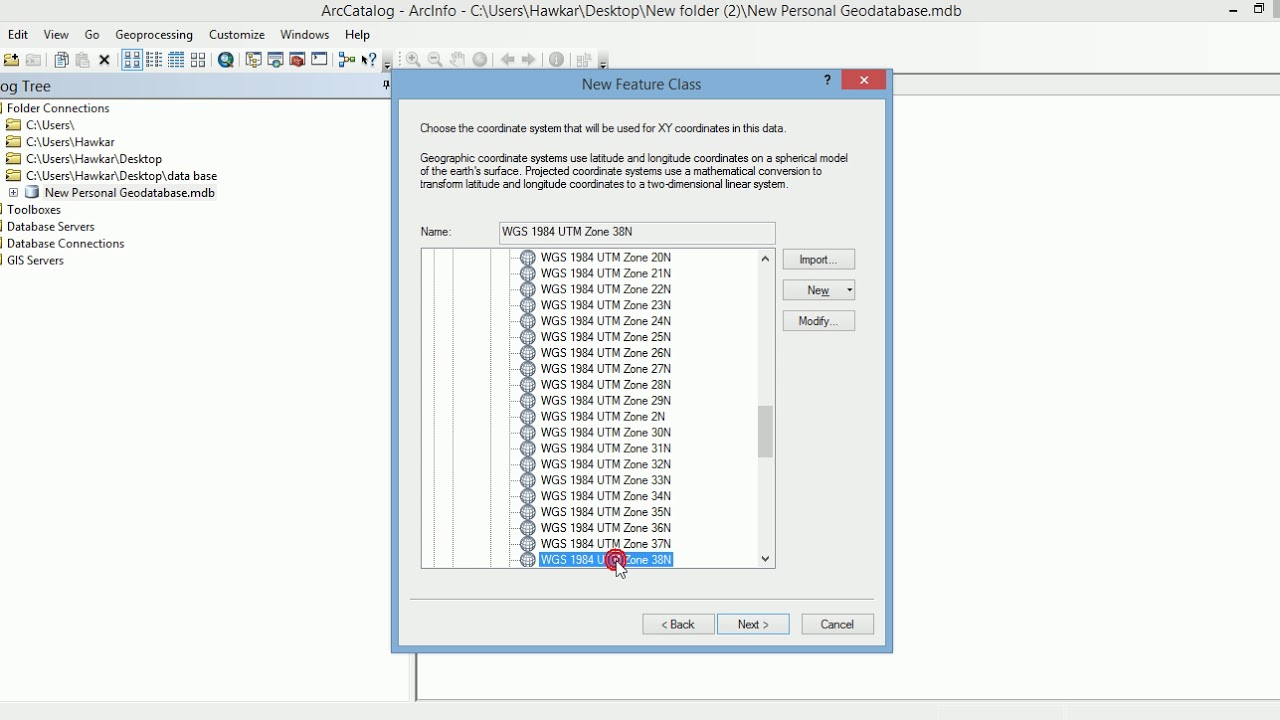The image size is (1280, 720).
Task: Select WGS 1984 UTM Zone 33N
Action: tap(606, 480)
